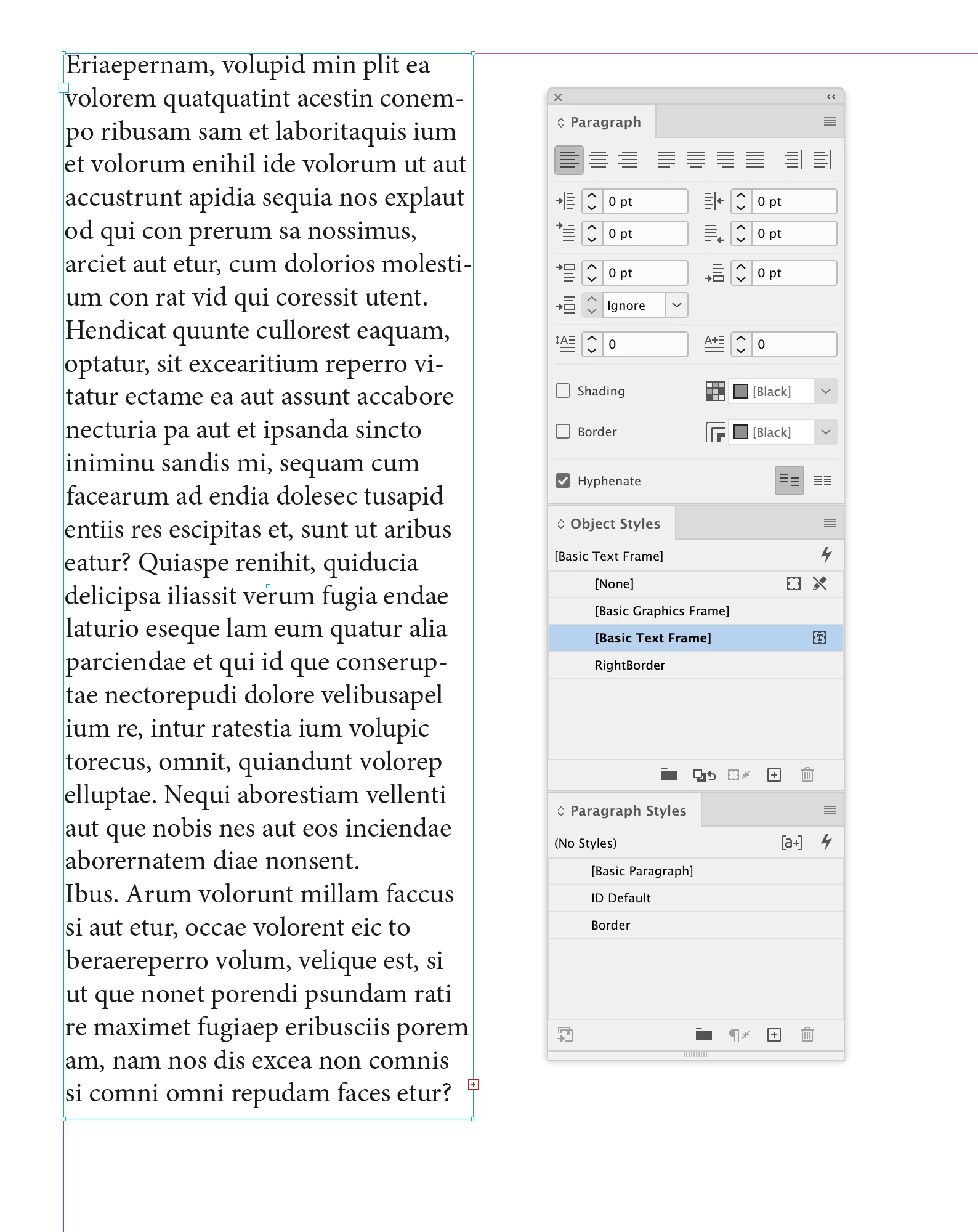Viewport: 978px width, 1232px height.
Task: Click the Left Indent value field
Action: (x=645, y=201)
